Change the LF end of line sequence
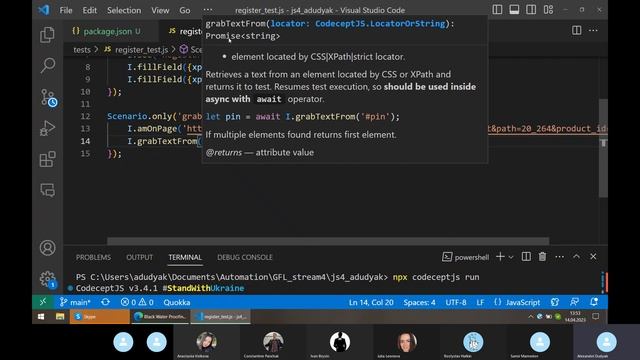Image resolution: width=640 pixels, height=360 pixels. tap(480, 302)
